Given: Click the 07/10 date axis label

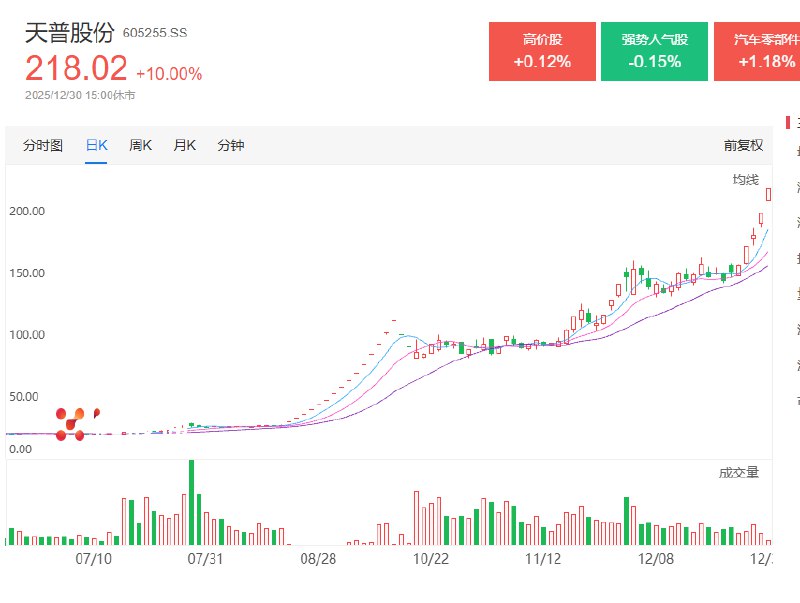Looking at the screenshot, I should 93,559.
